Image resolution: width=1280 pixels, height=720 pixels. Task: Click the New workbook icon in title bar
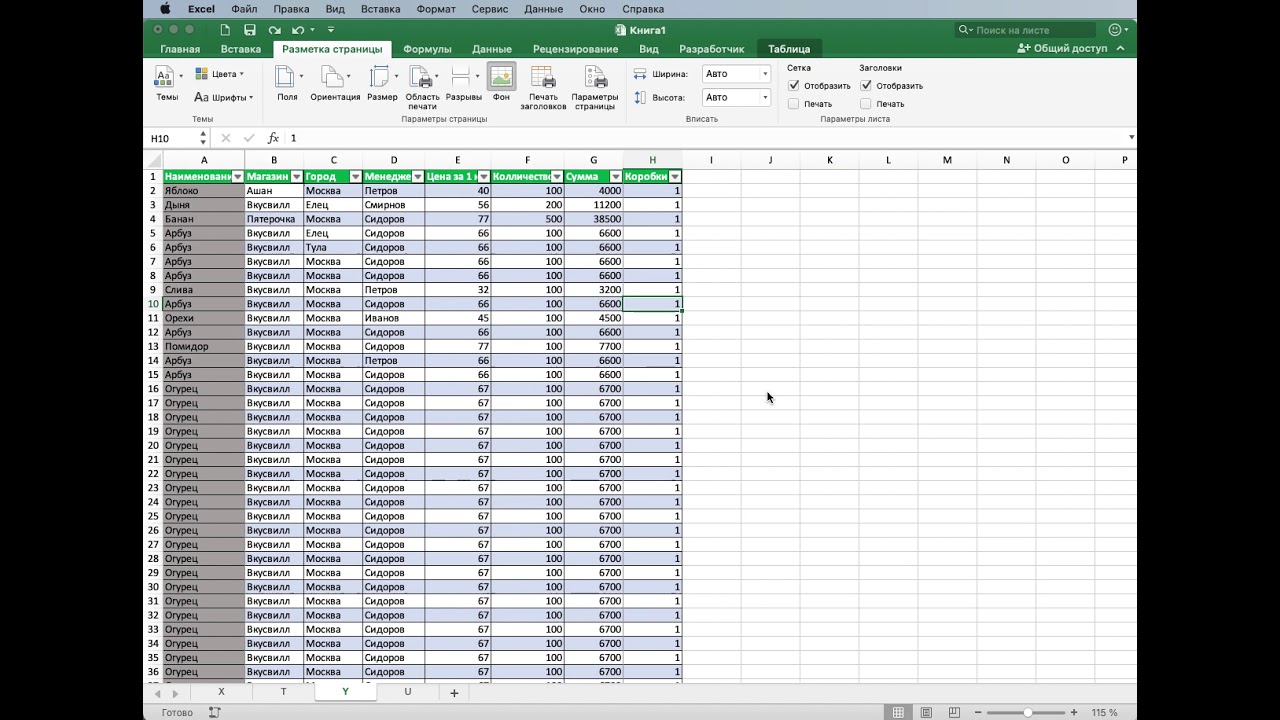(x=225, y=30)
